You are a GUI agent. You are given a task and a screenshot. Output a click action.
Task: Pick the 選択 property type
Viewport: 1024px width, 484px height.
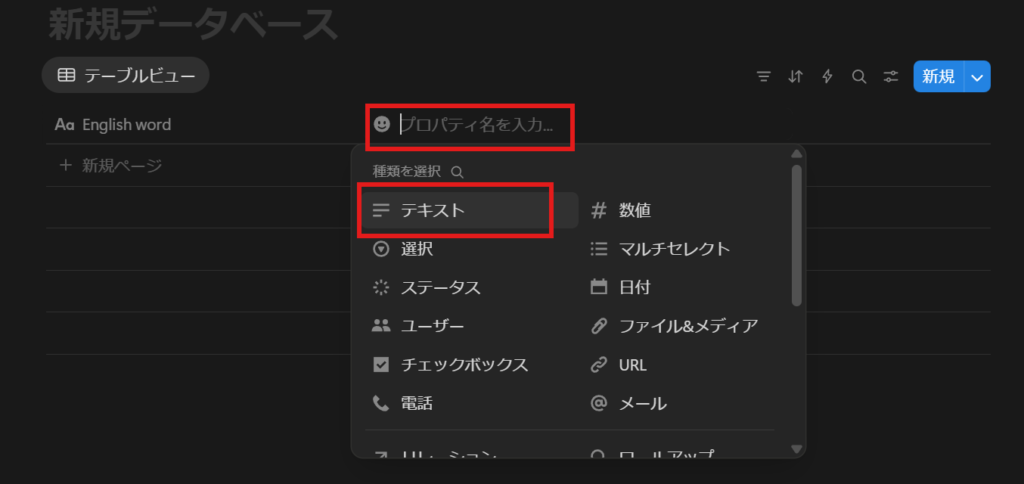tap(416, 249)
